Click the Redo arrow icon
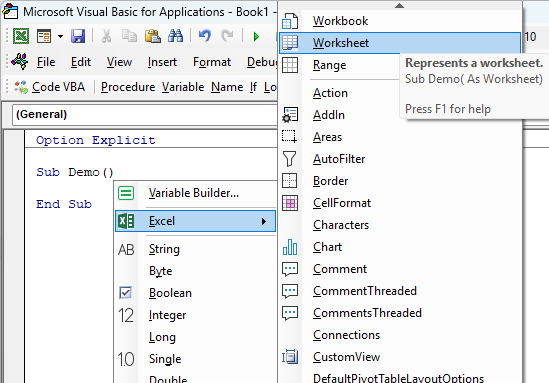 (x=227, y=36)
